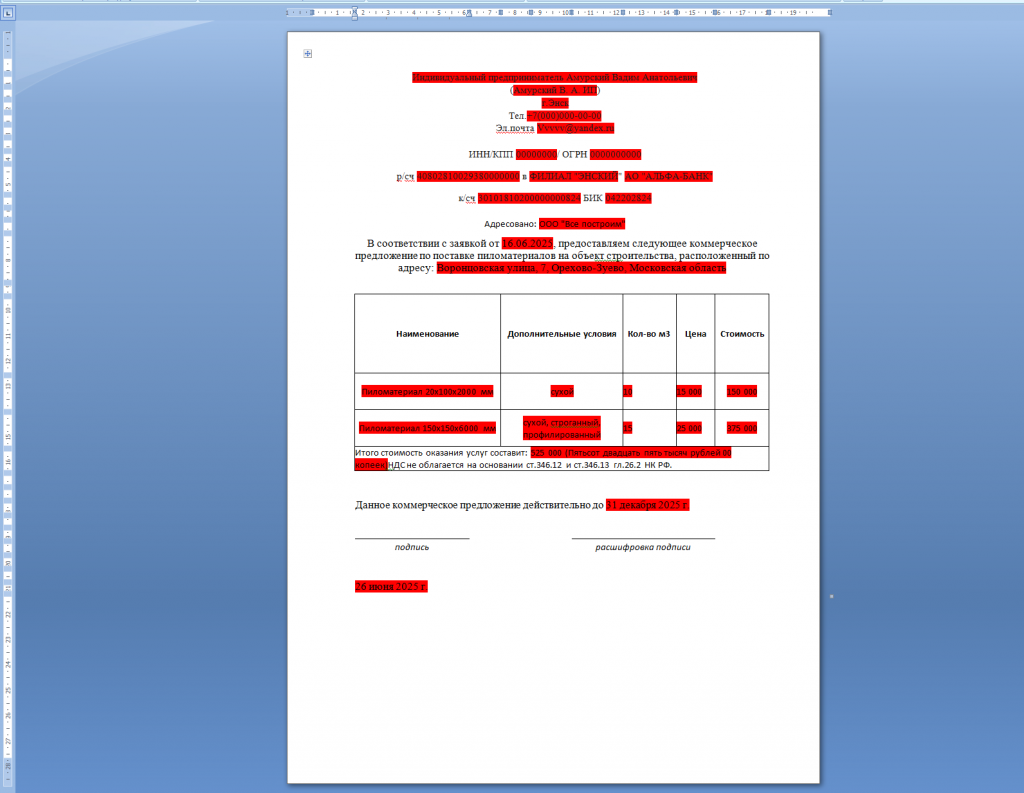The image size is (1024, 793).
Task: Click the 'ИНН/КПП' label
Action: click(490, 154)
